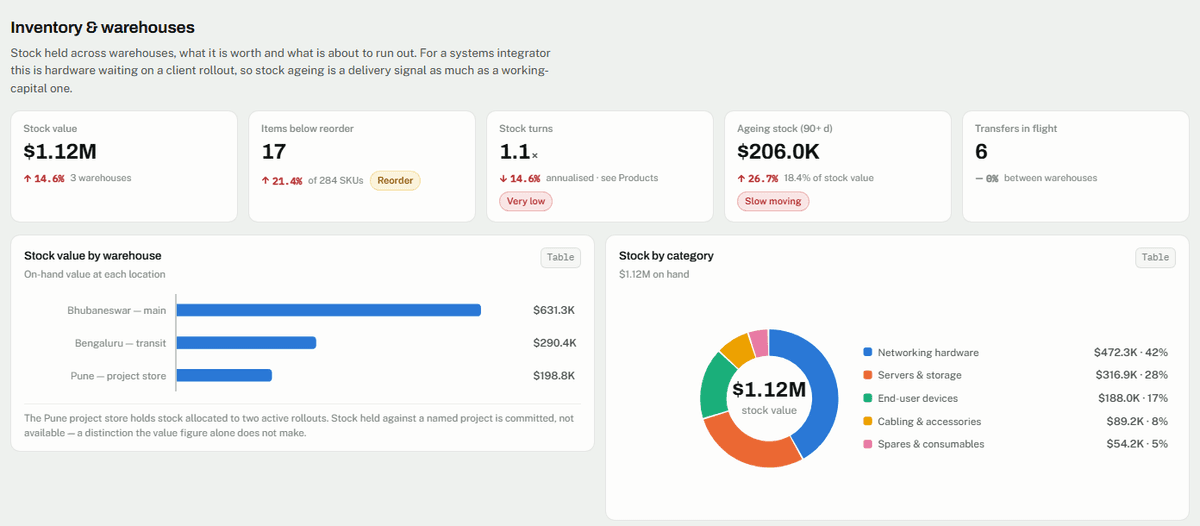Image resolution: width=1200 pixels, height=526 pixels.
Task: Click the $188.0K · 17% legend value
Action: [1131, 398]
